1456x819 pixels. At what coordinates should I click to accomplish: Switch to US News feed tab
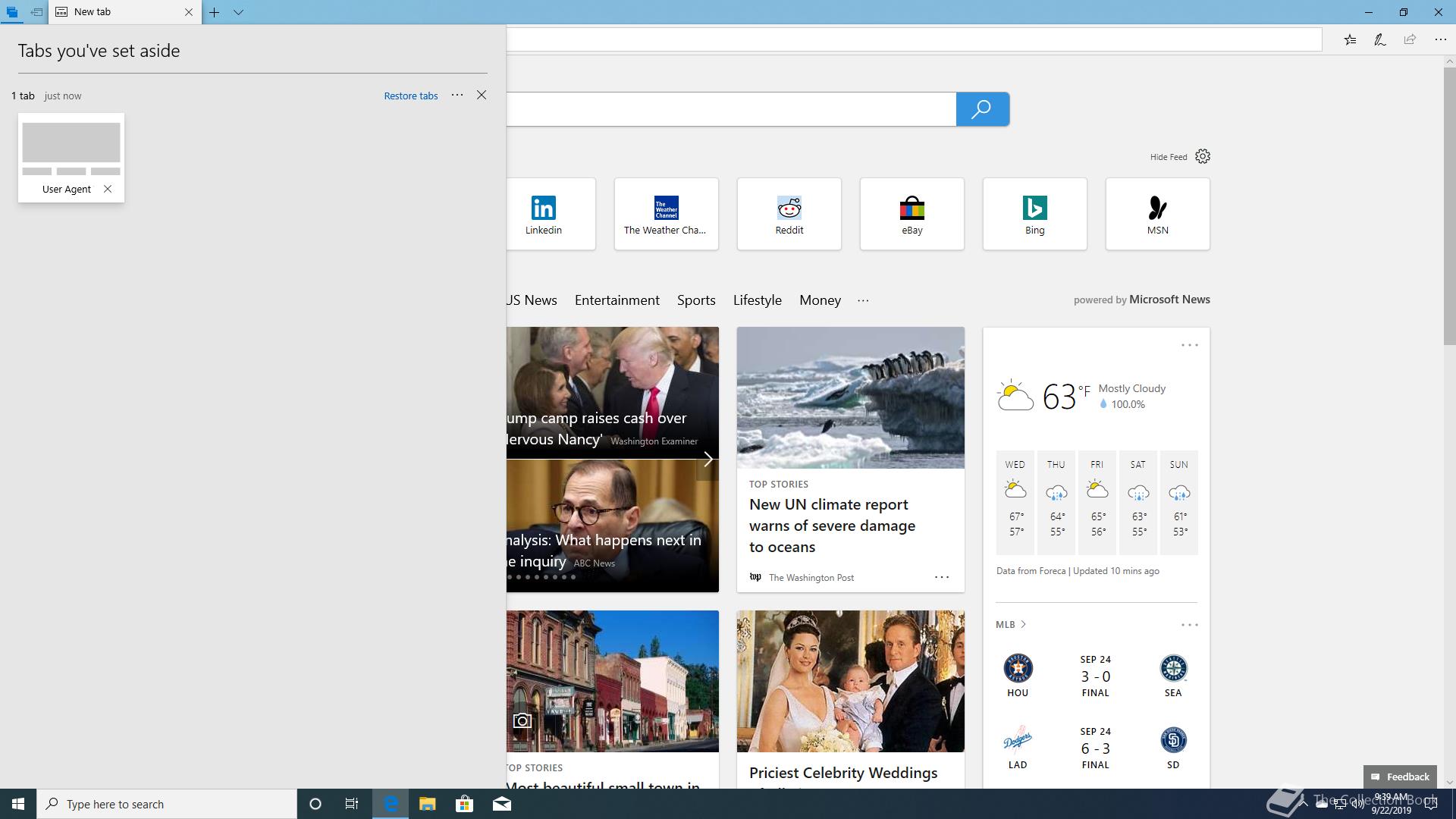click(532, 300)
